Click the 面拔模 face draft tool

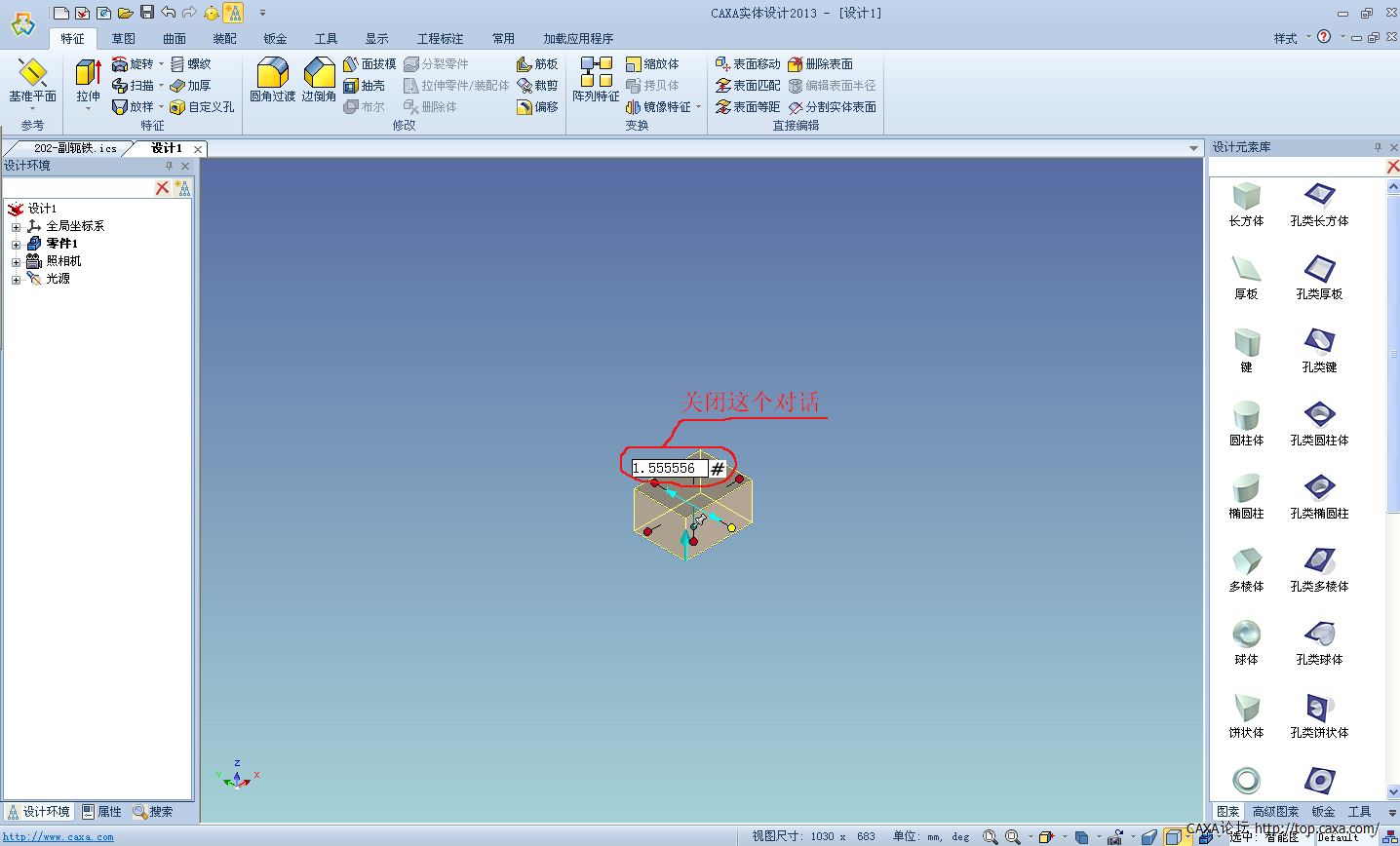coord(369,64)
